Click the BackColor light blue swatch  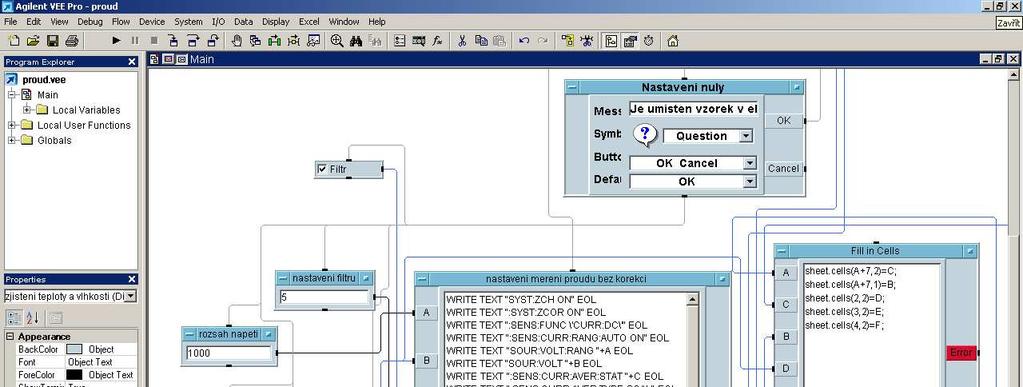[75, 349]
